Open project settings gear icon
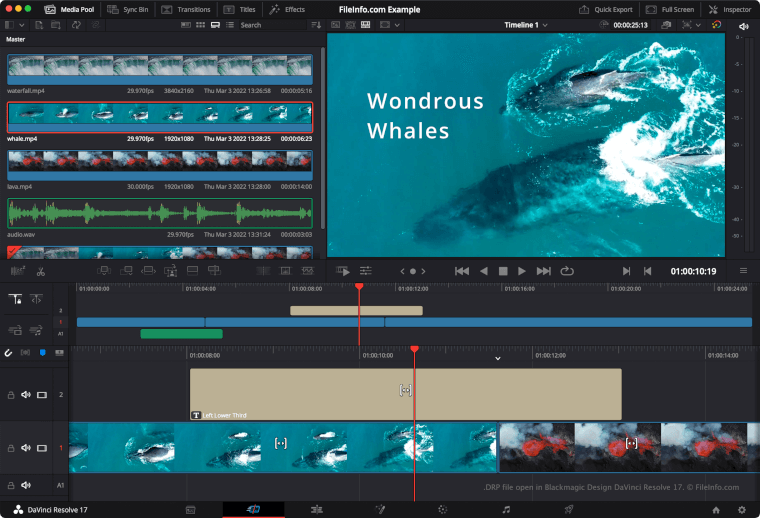This screenshot has height=518, width=760. (x=741, y=509)
